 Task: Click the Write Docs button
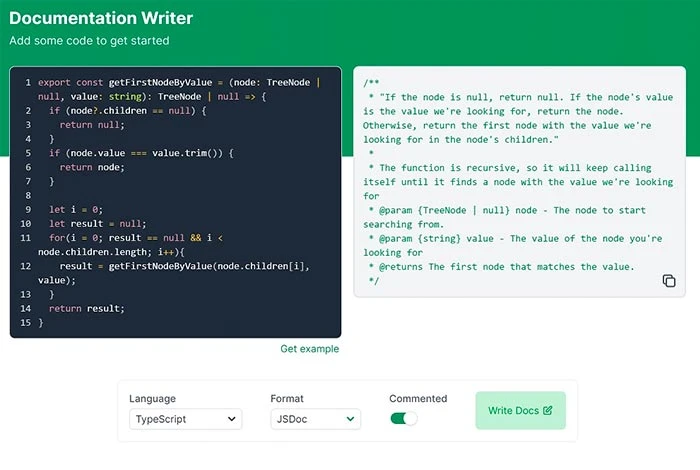pos(521,410)
